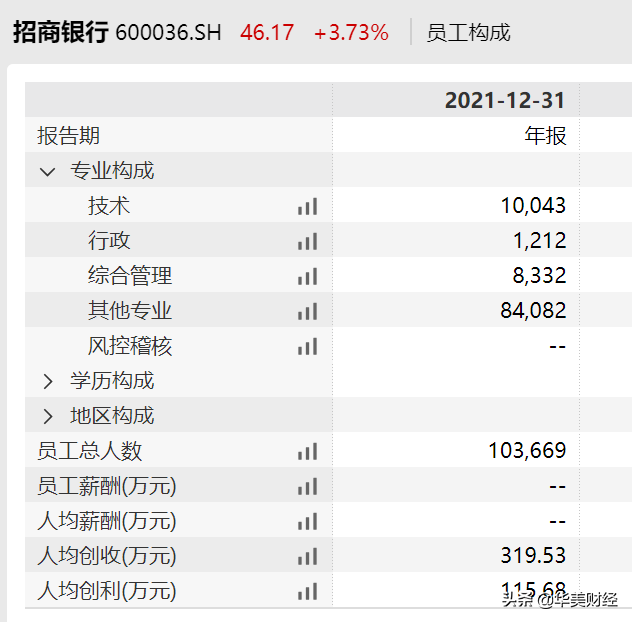Select the 风控稽核 row label
The image size is (632, 622).
130,346
